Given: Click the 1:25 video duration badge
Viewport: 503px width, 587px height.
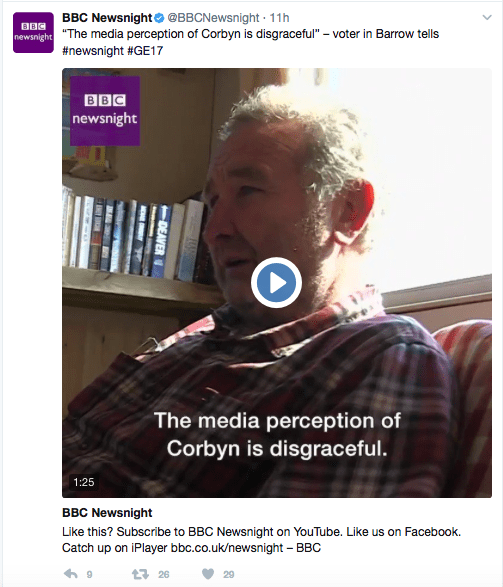Looking at the screenshot, I should 84,482.
